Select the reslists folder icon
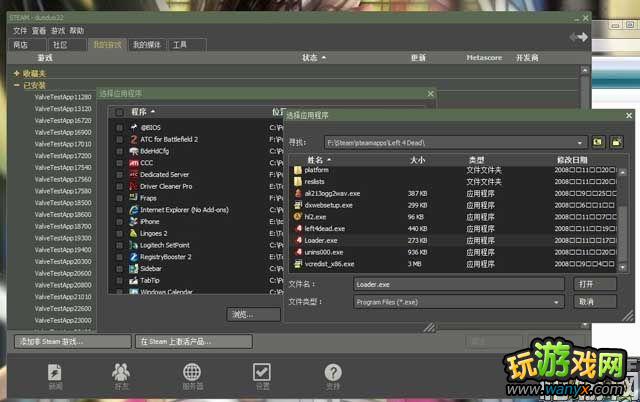Viewport: 640px width, 402px height. click(x=298, y=182)
